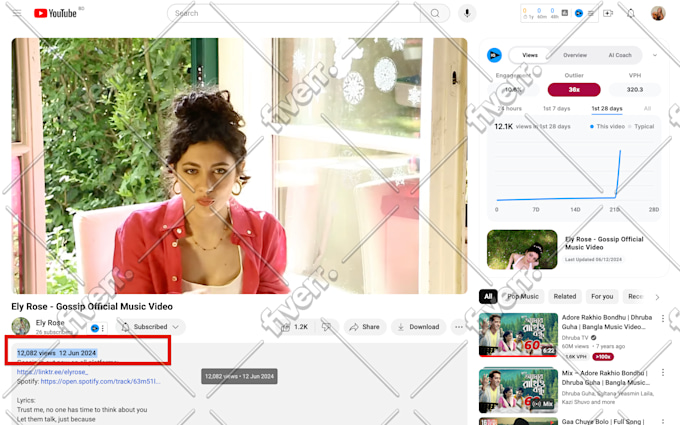The height and width of the screenshot is (425, 680).
Task: Open Adore Rakhio Bondhu video thumbnail
Action: (518, 335)
